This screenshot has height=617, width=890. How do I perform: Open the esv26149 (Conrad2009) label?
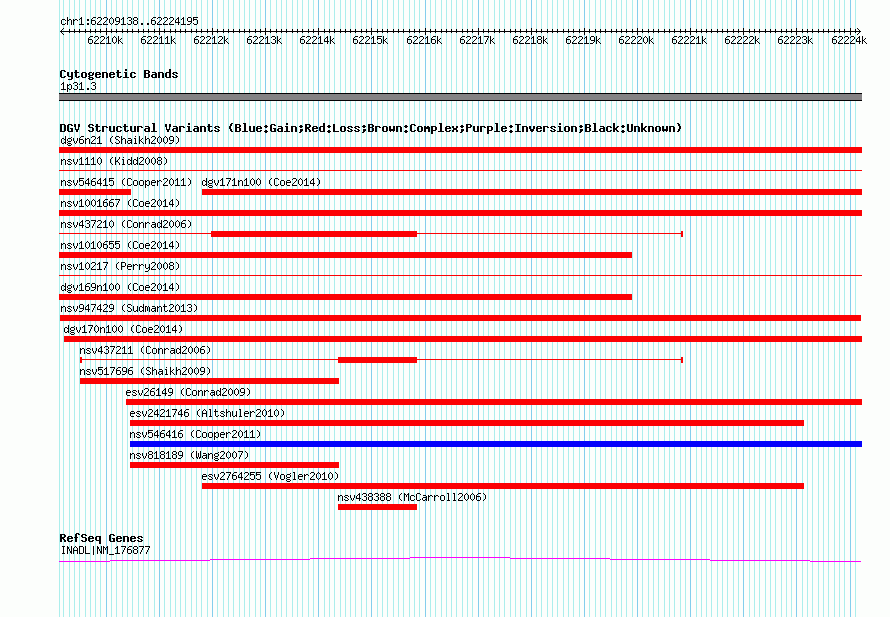[x=188, y=392]
